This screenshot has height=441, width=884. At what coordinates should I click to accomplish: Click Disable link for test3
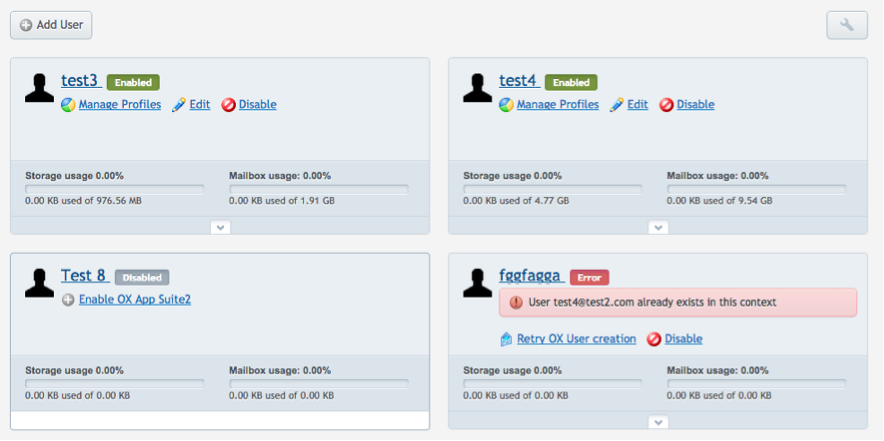pyautogui.click(x=258, y=104)
